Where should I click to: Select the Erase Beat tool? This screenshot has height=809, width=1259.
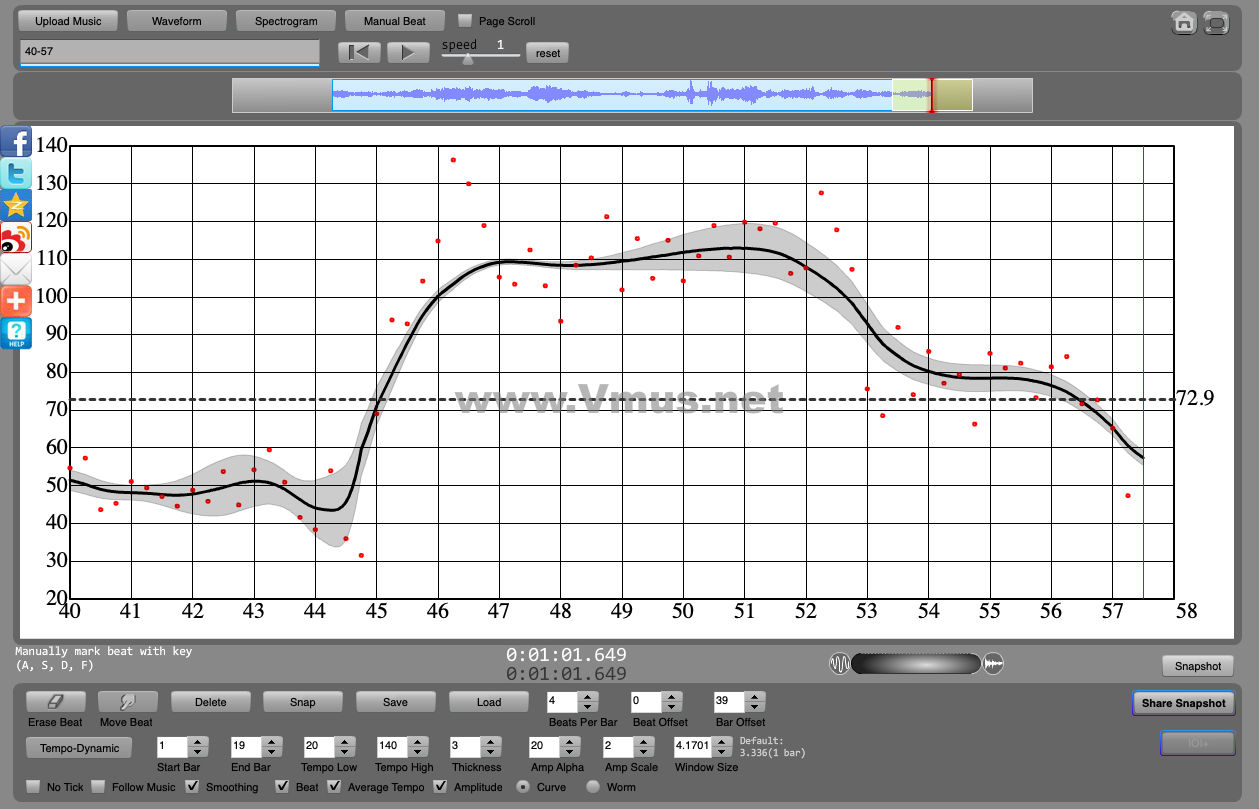[x=56, y=702]
